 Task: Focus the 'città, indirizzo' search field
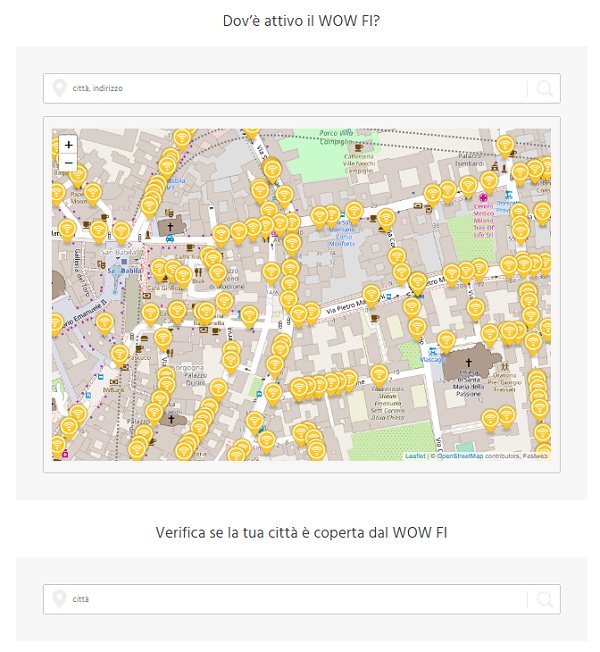(x=301, y=89)
